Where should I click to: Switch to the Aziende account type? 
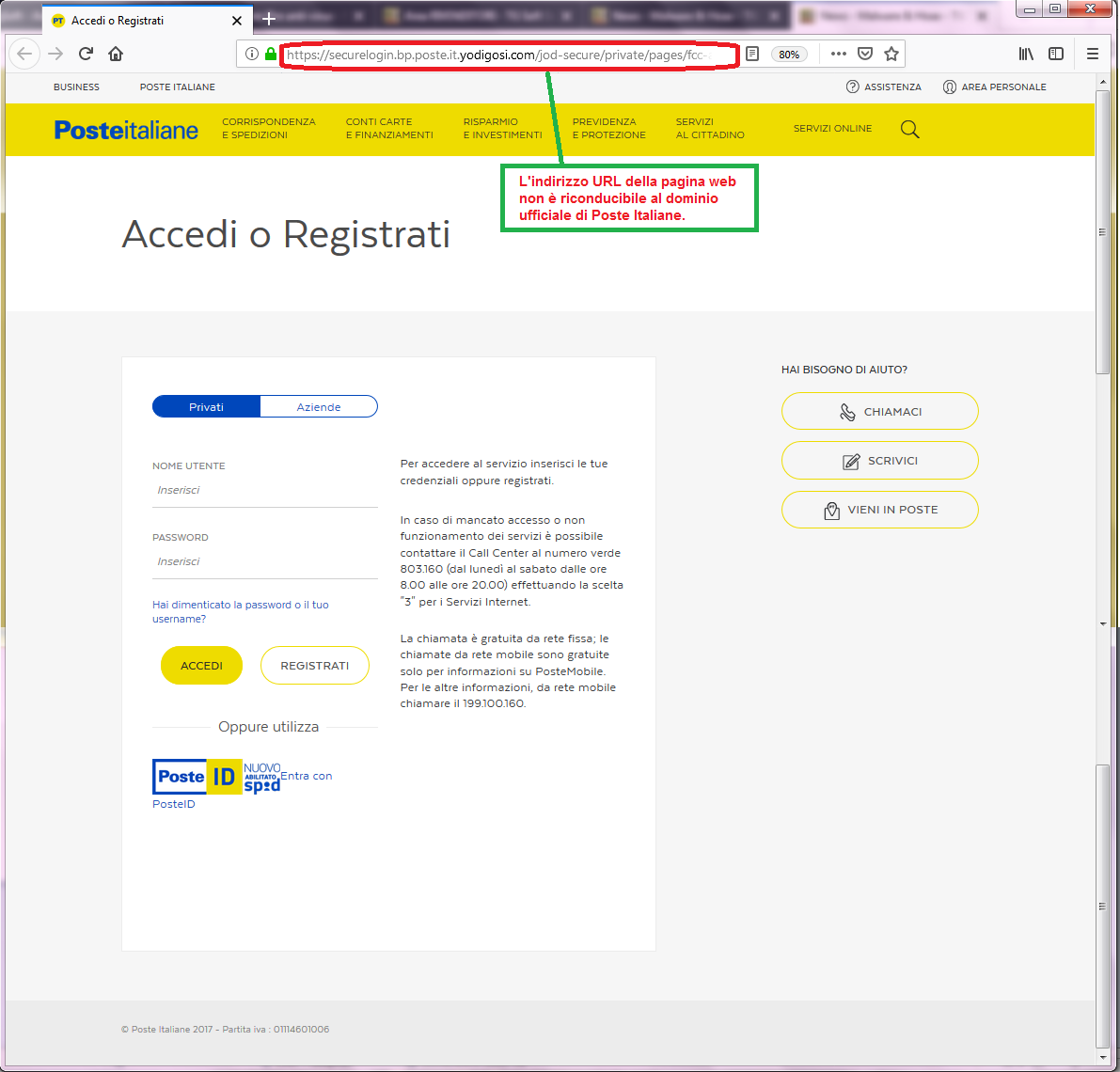[319, 407]
